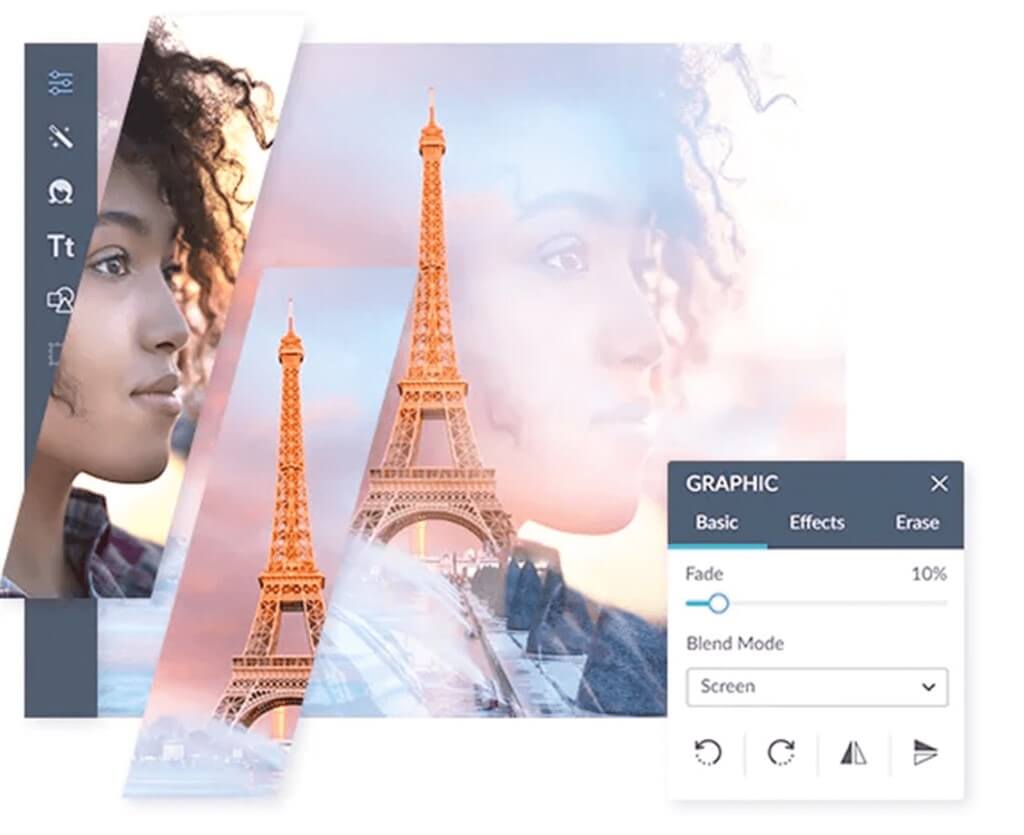Switch to the Basic tab

717,523
